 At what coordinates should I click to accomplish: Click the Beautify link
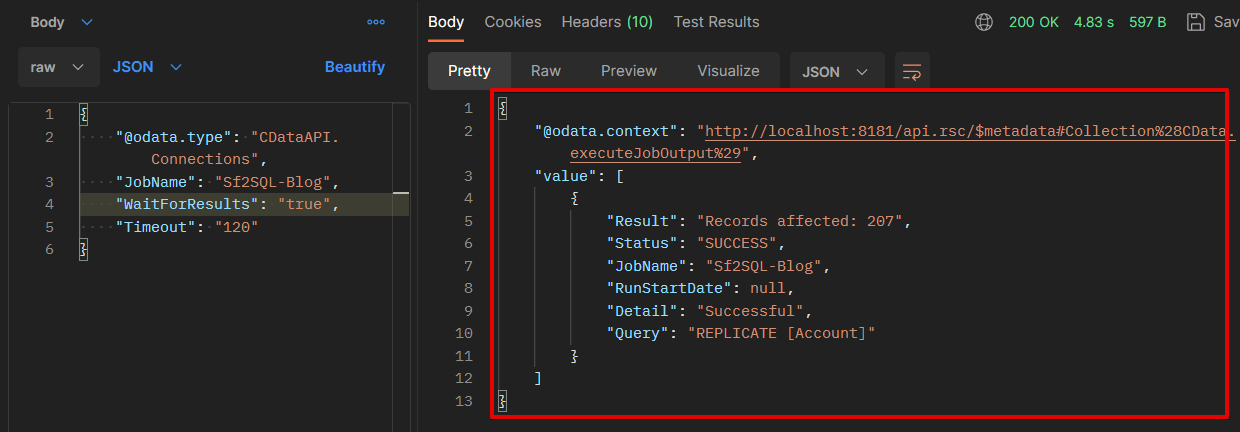click(355, 67)
